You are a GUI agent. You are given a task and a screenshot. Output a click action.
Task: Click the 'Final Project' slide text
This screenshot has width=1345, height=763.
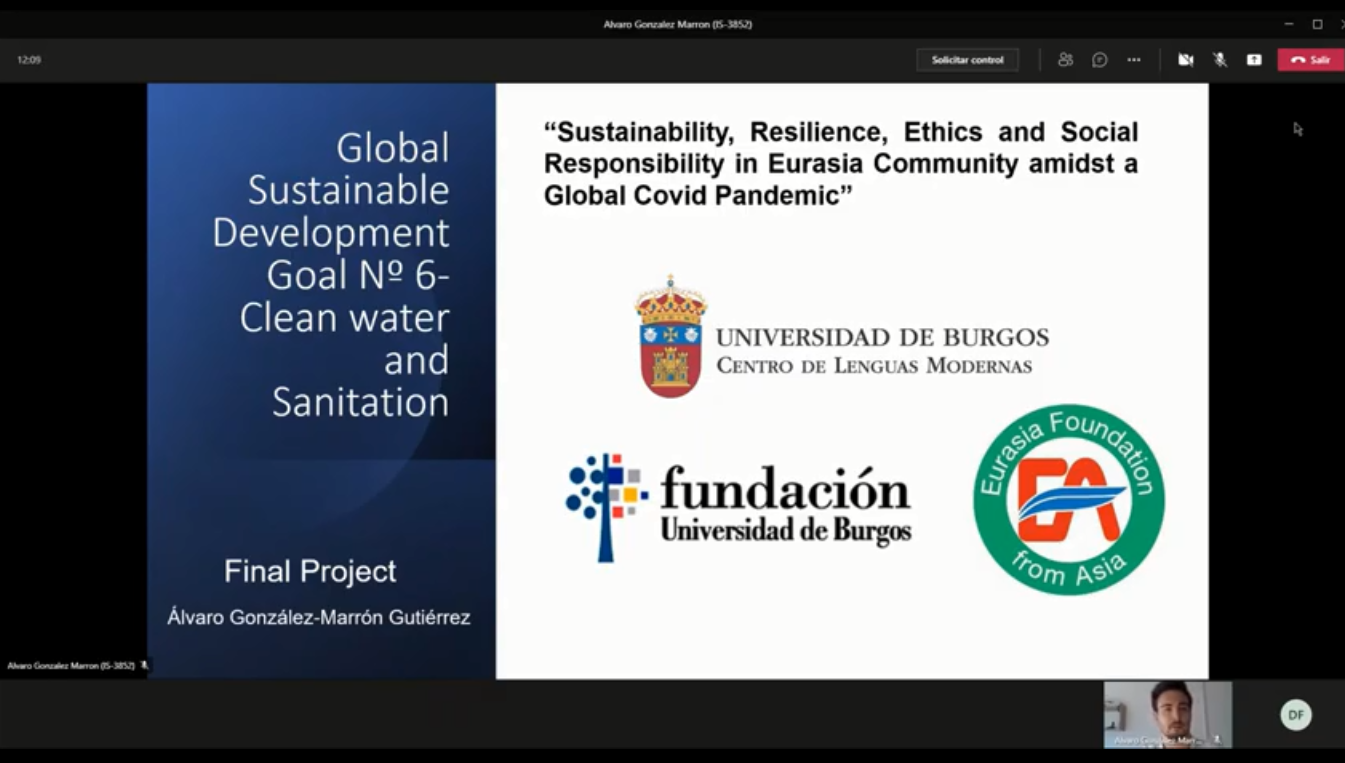point(310,571)
